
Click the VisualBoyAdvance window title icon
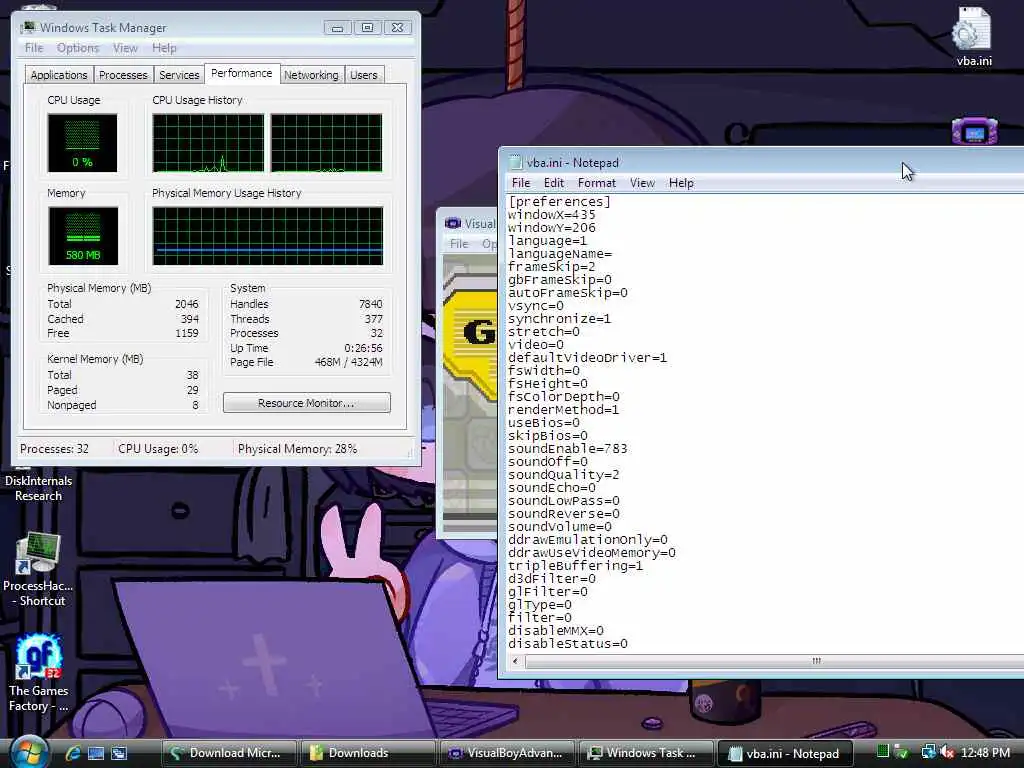tap(453, 223)
